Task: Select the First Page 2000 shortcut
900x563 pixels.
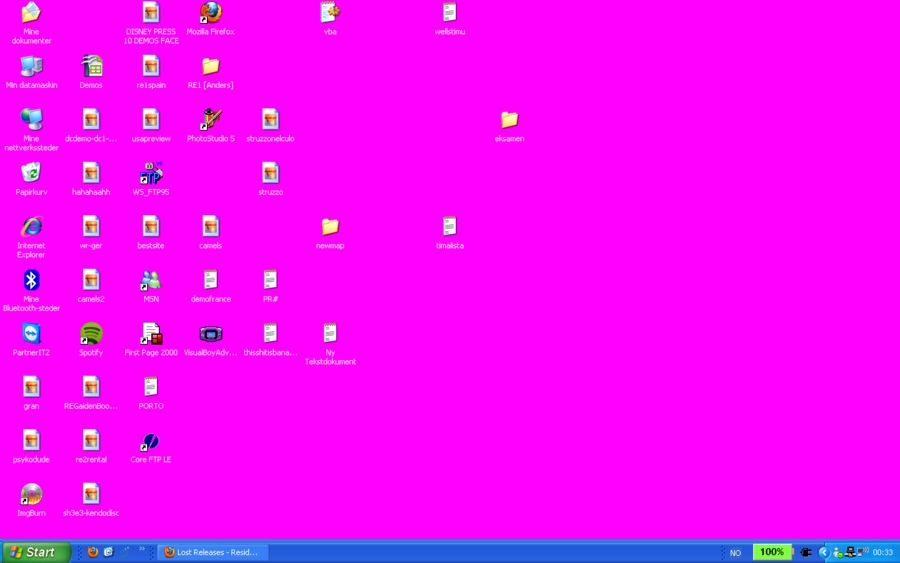Action: [150, 334]
